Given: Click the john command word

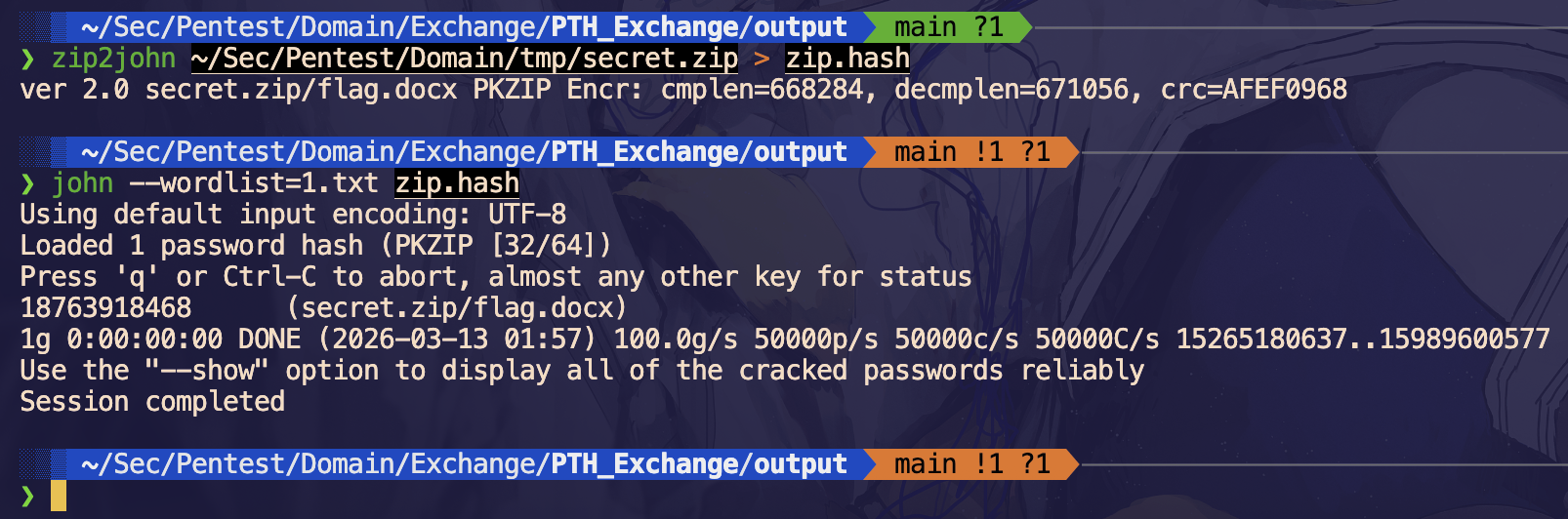Looking at the screenshot, I should point(82,183).
